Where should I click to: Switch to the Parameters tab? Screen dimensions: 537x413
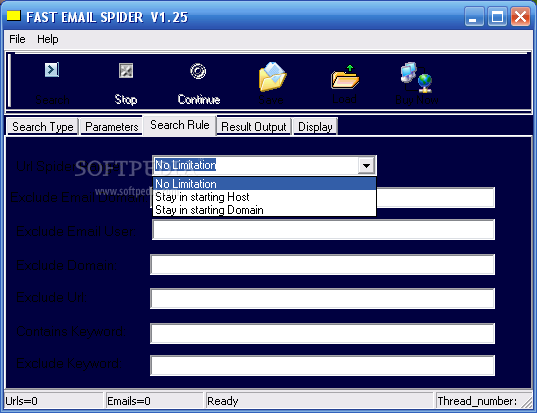pos(112,127)
